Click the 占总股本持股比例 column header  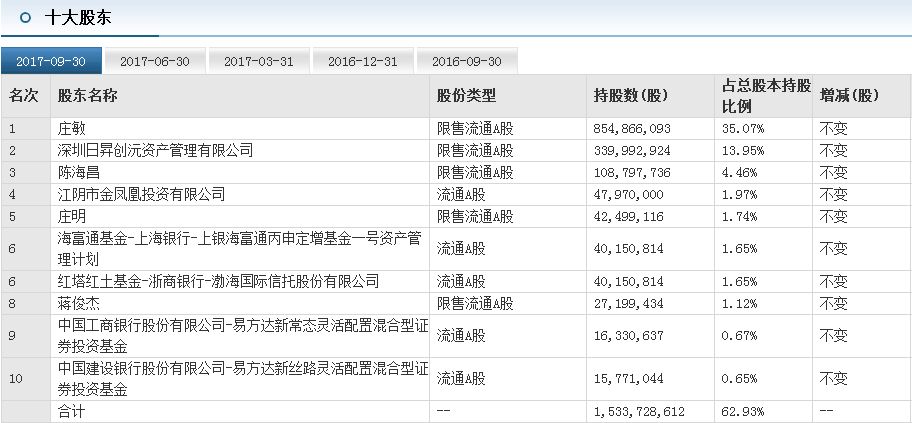(x=765, y=96)
